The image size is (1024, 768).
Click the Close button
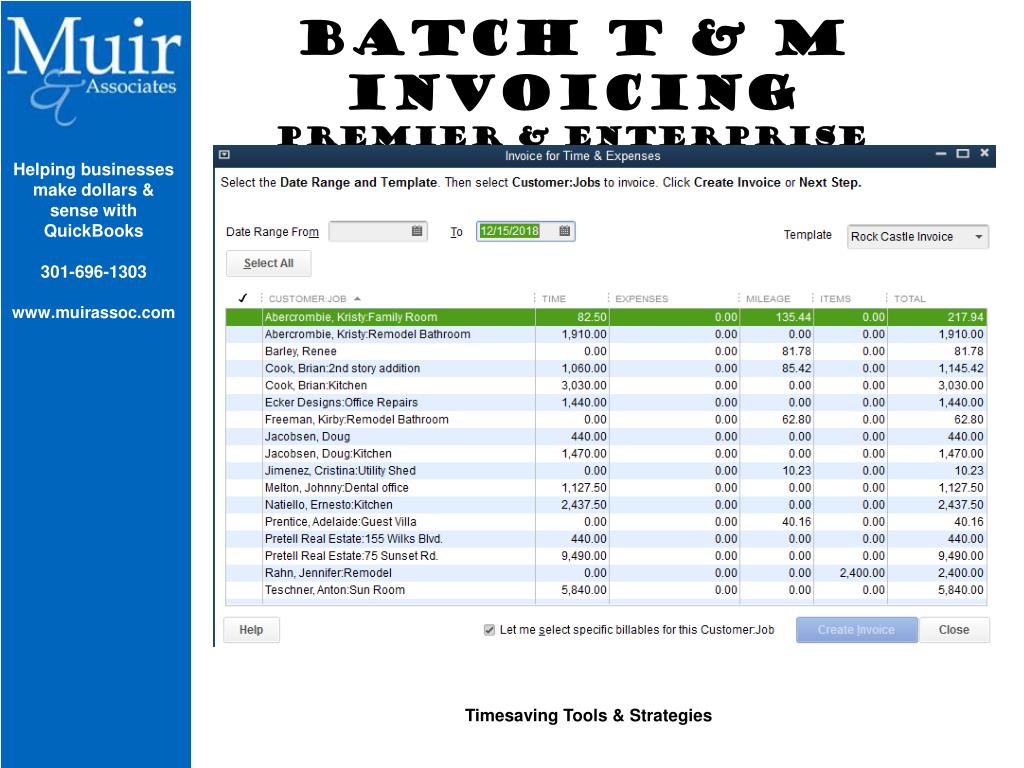pos(954,630)
